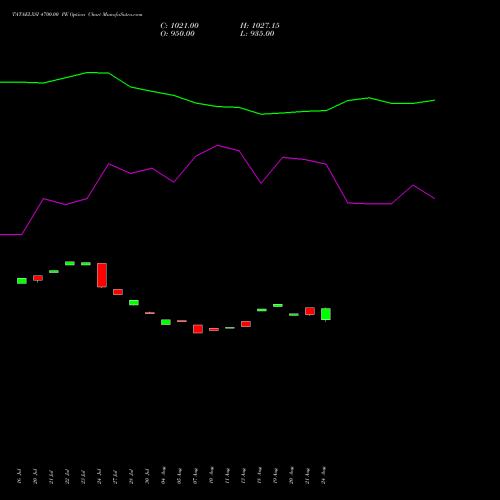The height and width of the screenshot is (500, 500).
Task: Click the lowest dip of the green line
Action: 262,114
